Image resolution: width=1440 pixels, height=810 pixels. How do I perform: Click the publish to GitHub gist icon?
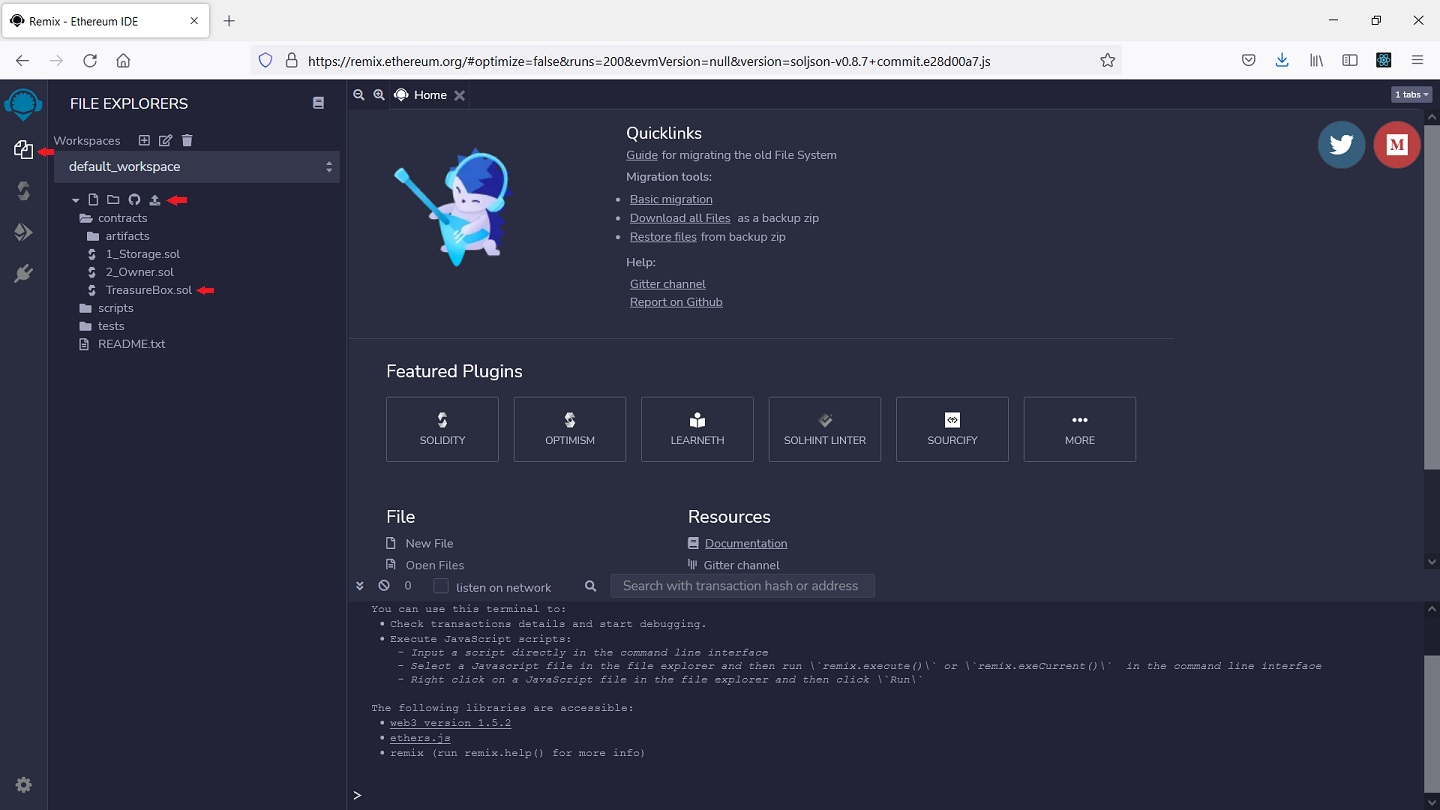click(x=134, y=200)
